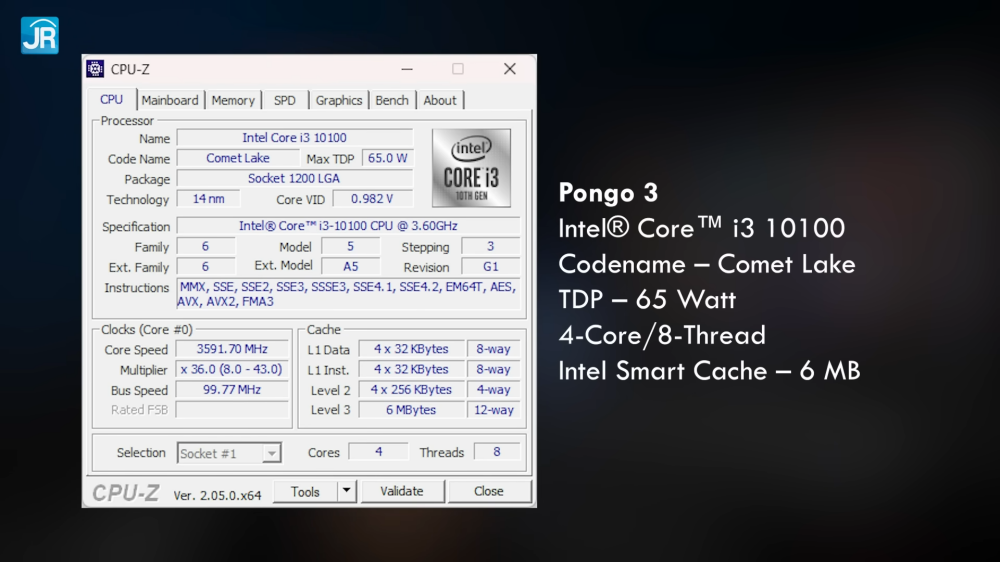Minimize the CPU-Z window
Viewport: 1000px width, 562px height.
point(407,69)
